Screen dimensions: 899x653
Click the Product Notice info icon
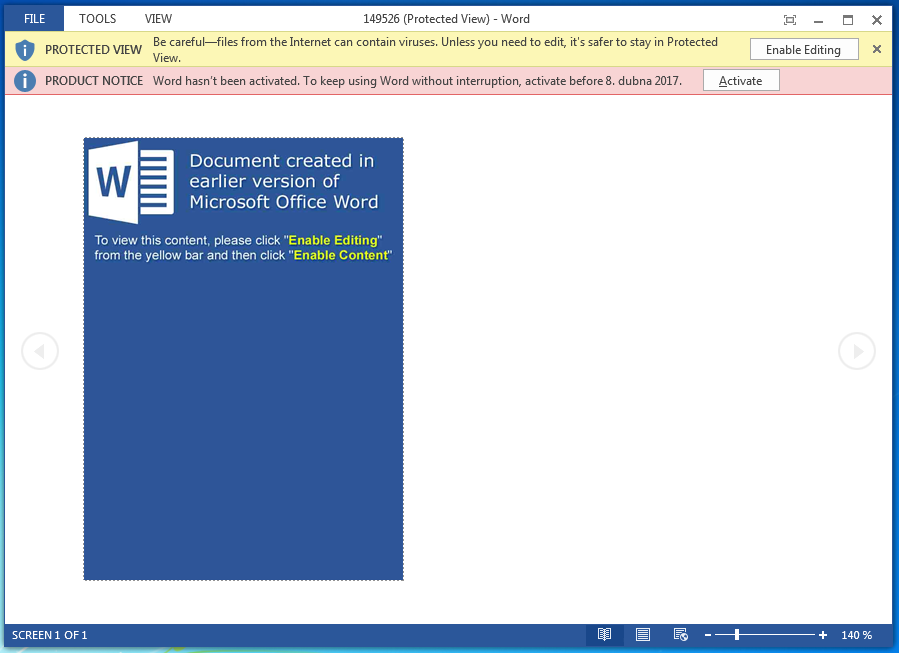(25, 81)
